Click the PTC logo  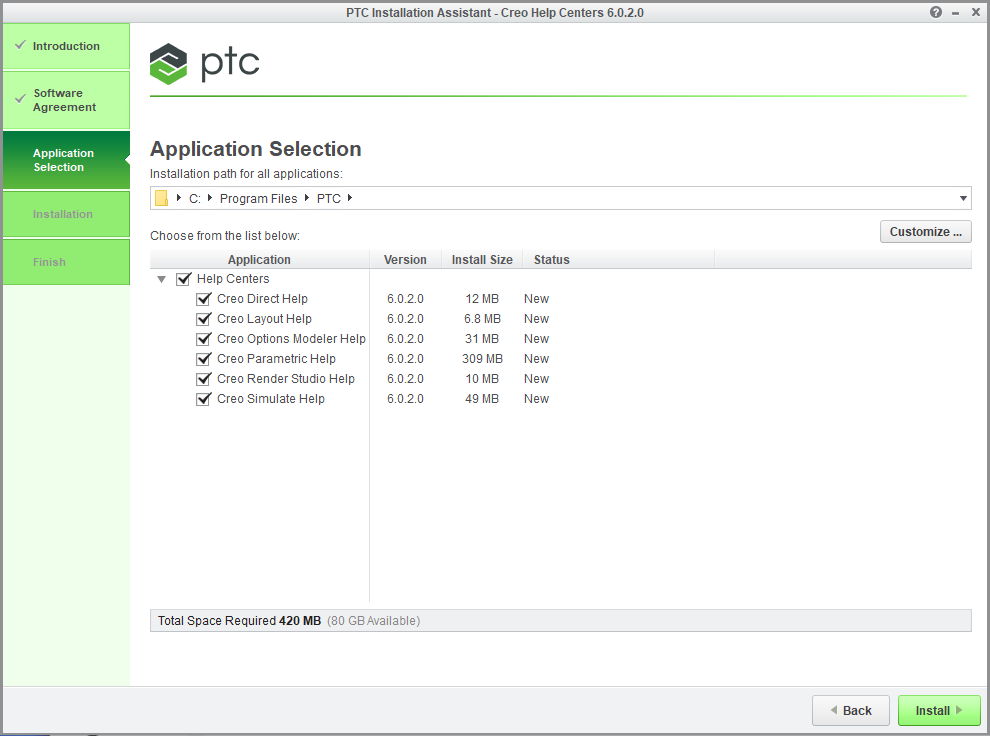coord(205,65)
